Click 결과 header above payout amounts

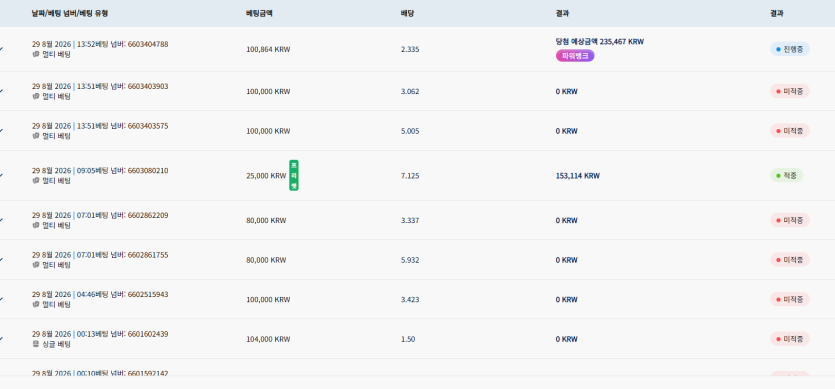(x=562, y=13)
